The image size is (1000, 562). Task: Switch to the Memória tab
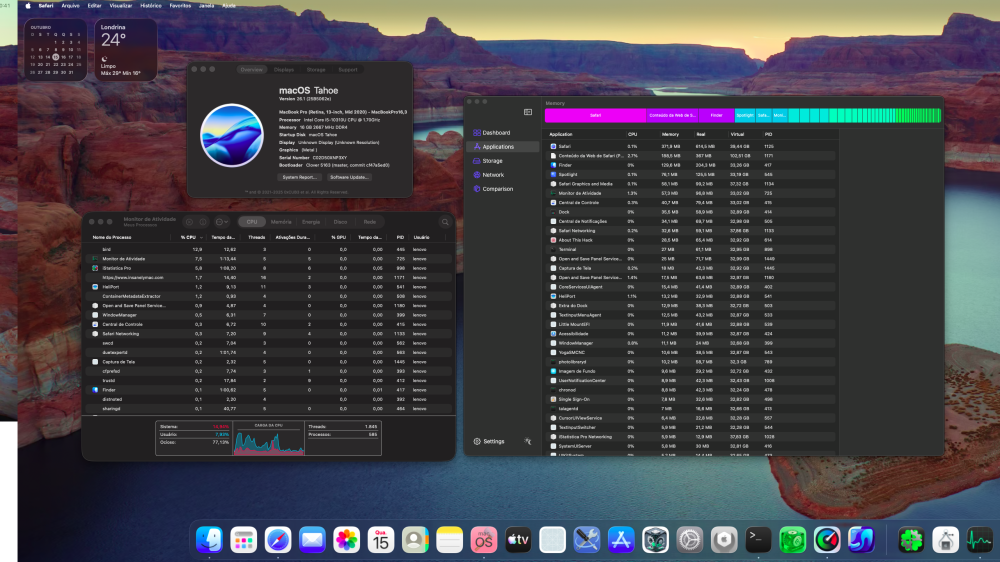click(x=281, y=222)
